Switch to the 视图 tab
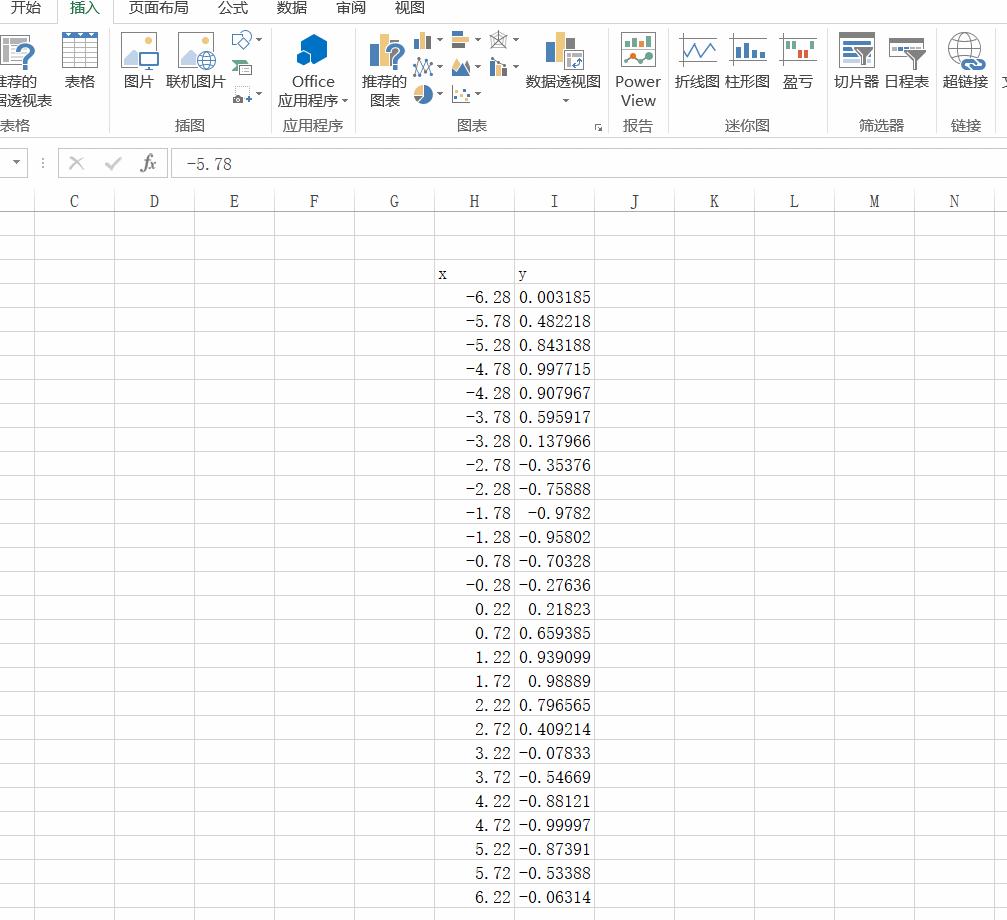The width and height of the screenshot is (1007, 920). click(410, 8)
